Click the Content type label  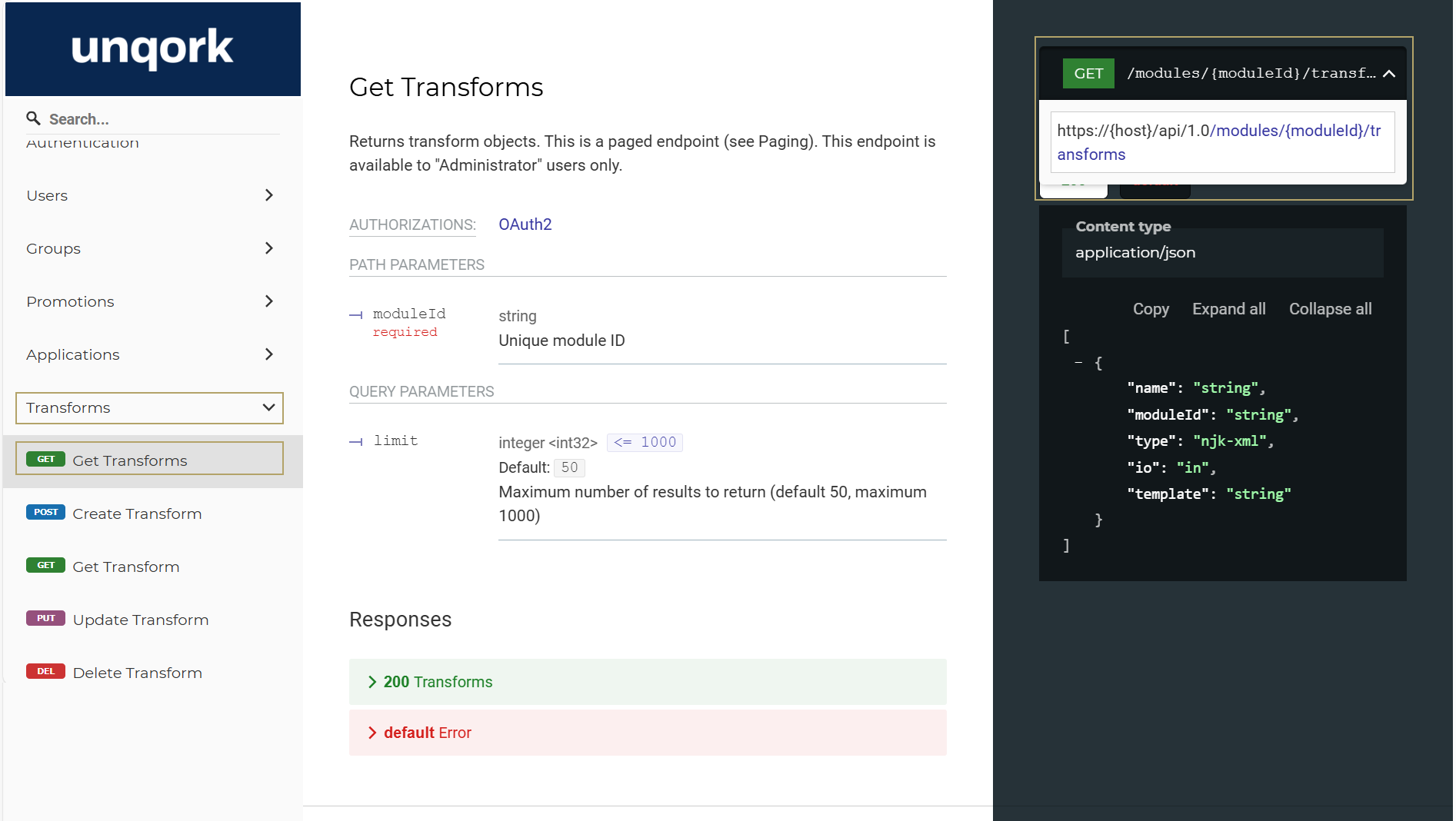click(x=1123, y=227)
